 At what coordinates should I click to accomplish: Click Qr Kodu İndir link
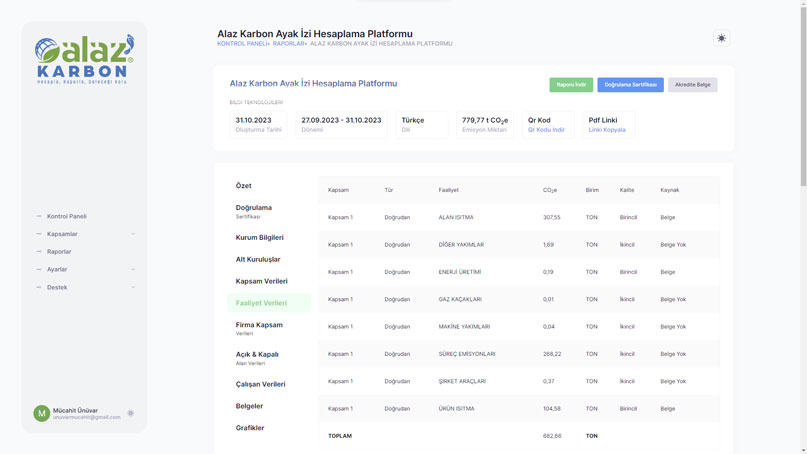tap(546, 130)
